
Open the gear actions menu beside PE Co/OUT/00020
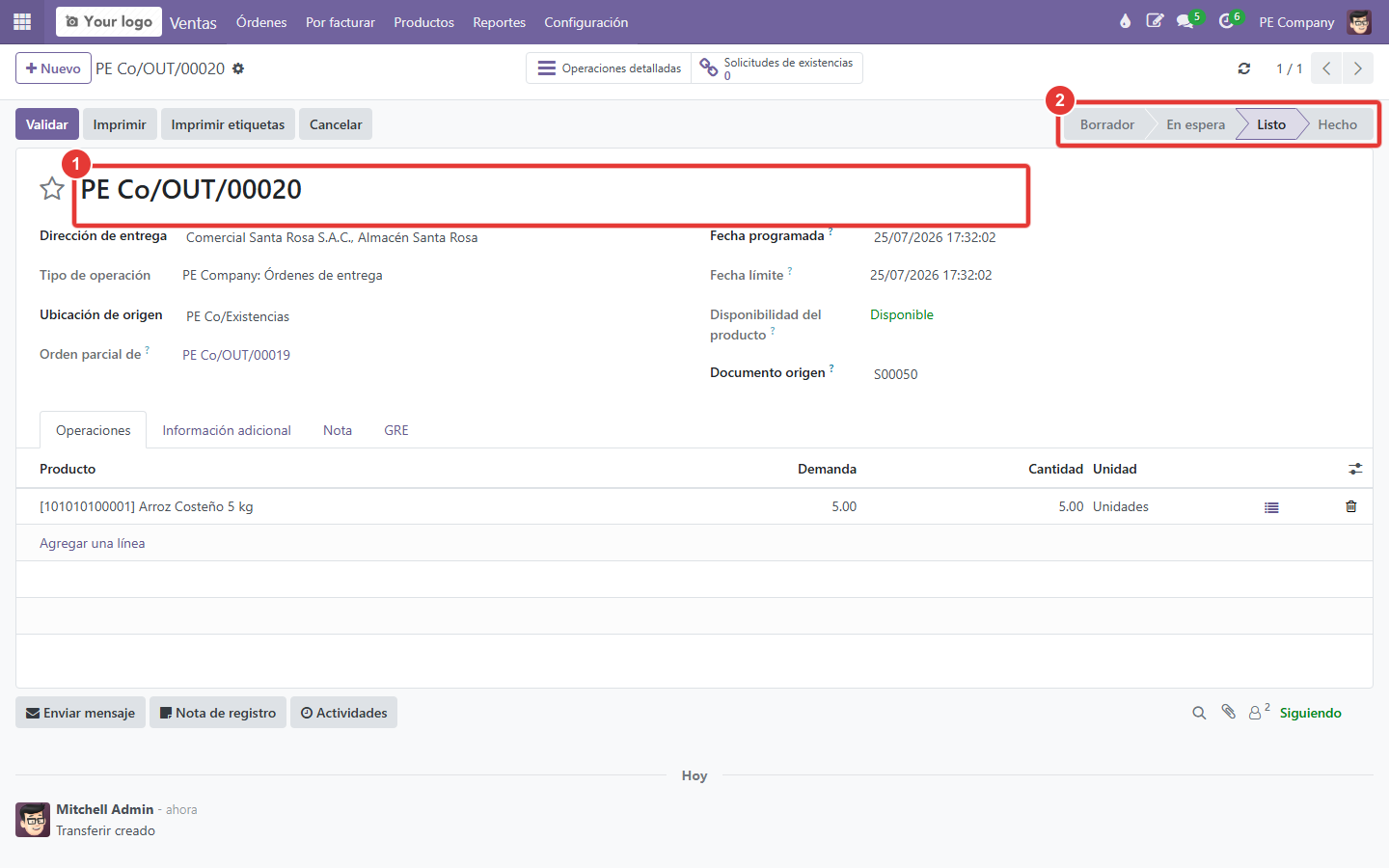238,68
